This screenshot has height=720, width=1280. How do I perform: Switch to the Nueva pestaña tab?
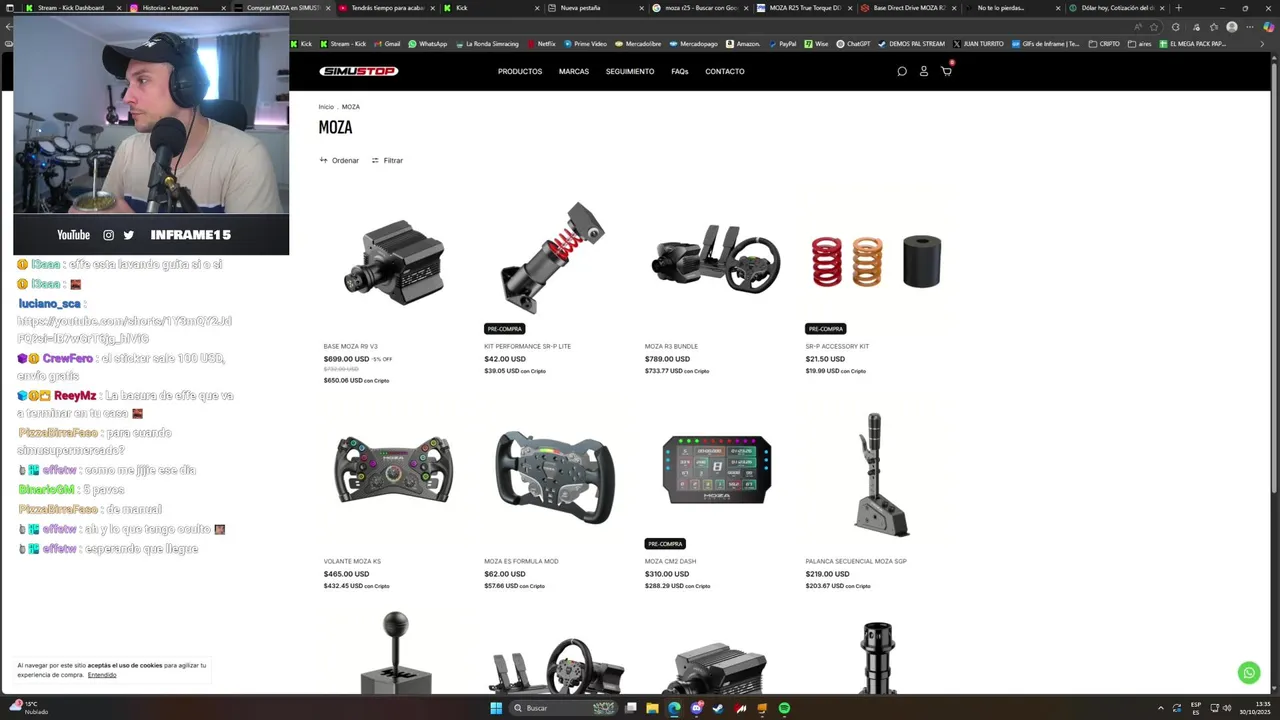point(594,8)
